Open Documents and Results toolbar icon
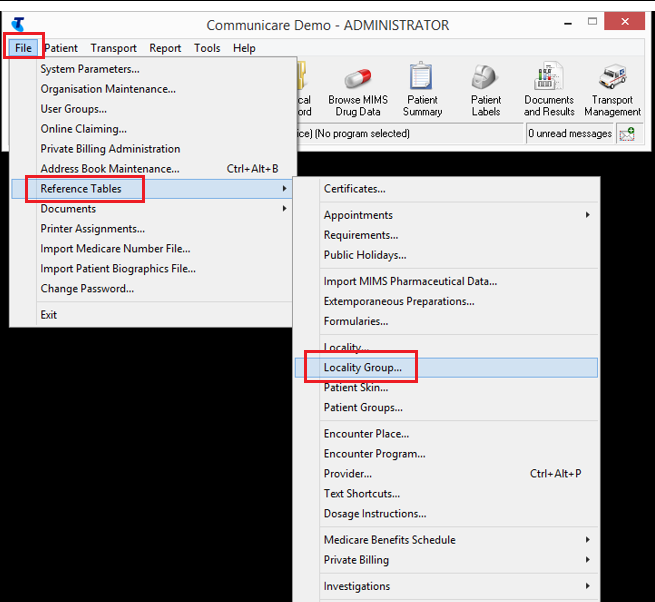This screenshot has height=602, width=655. (x=549, y=90)
